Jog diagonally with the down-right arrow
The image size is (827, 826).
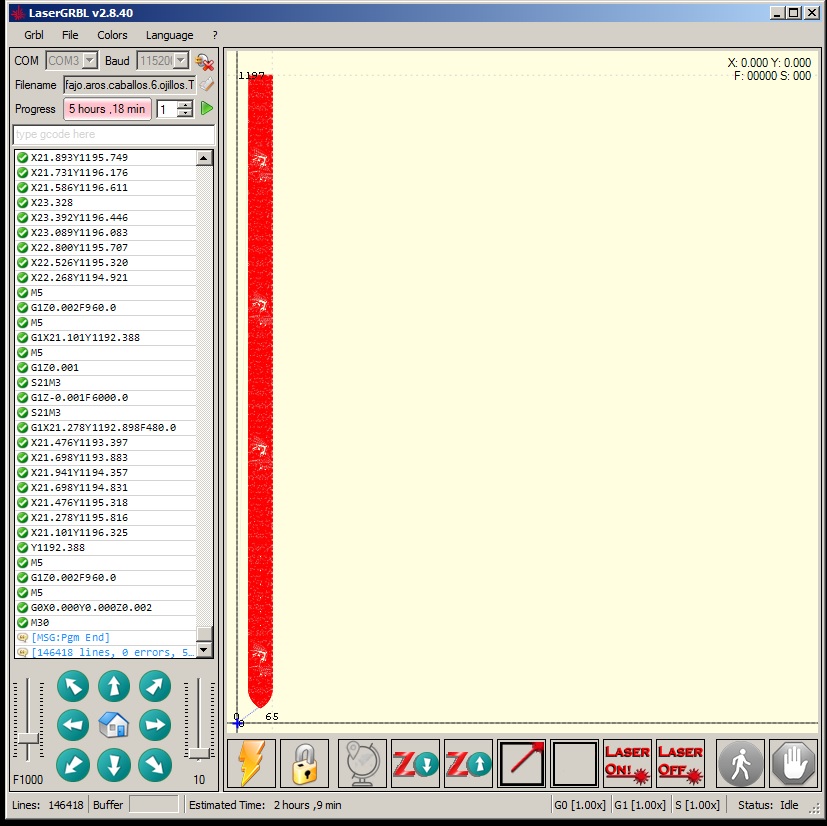[x=154, y=764]
